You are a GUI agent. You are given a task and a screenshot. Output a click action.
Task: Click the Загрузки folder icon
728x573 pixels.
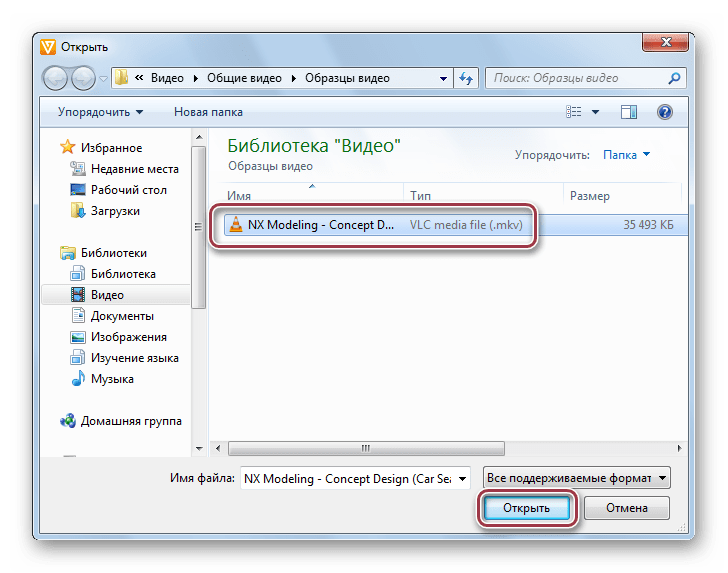pyautogui.click(x=78, y=210)
